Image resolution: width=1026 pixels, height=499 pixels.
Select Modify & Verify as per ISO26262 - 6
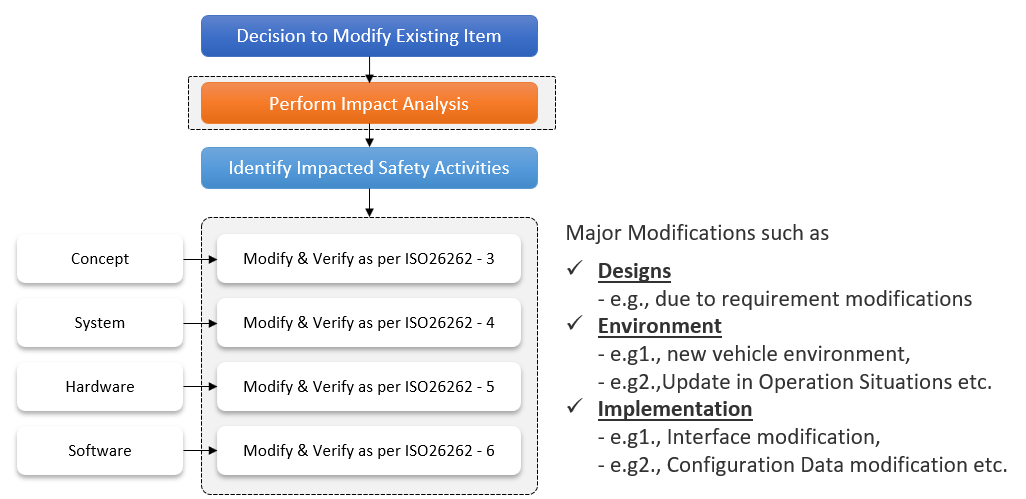[369, 451]
